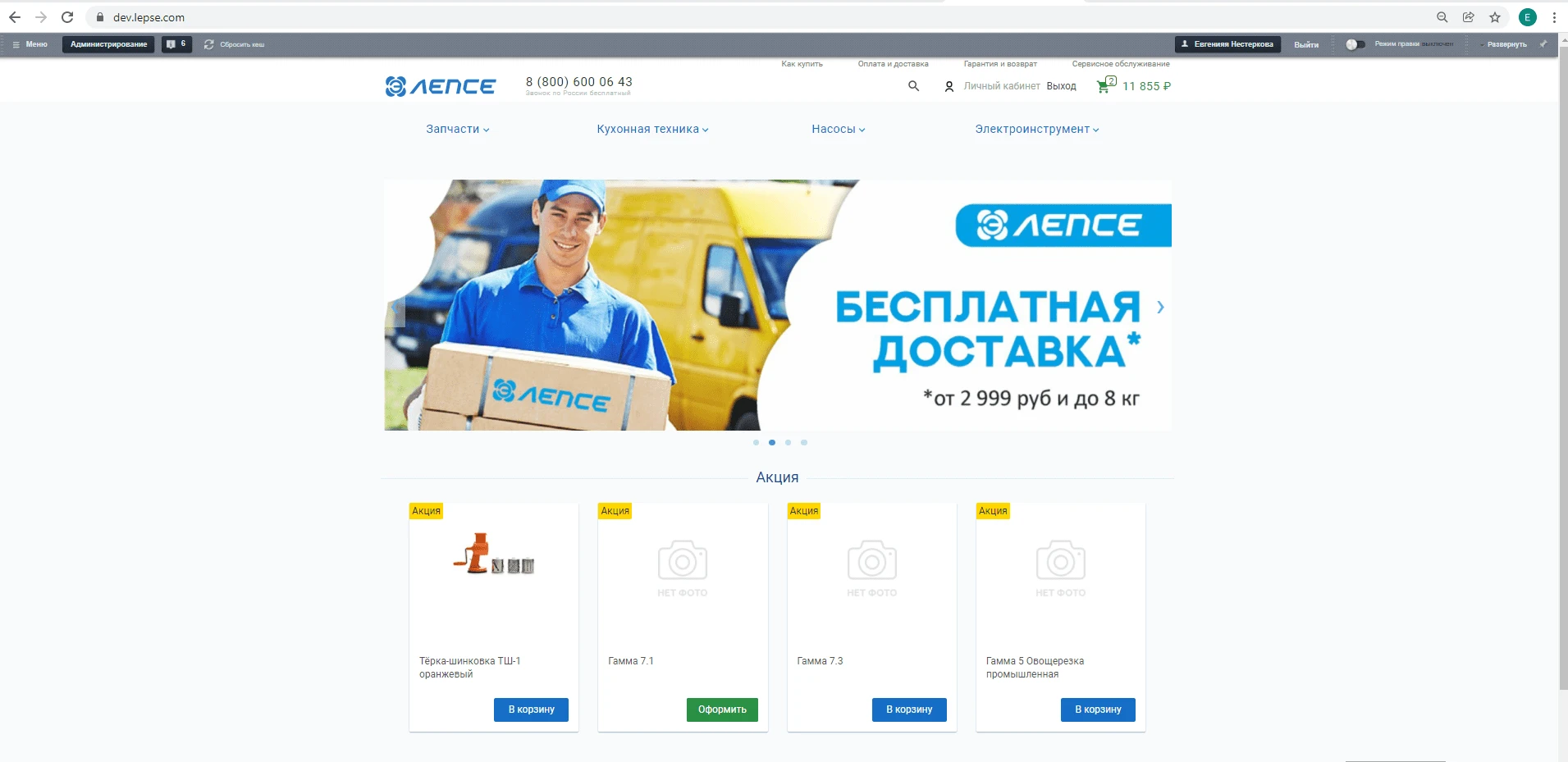Image resolution: width=1568 pixels, height=762 pixels.
Task: Open the Chrome profile avatar
Action: pos(1527,17)
